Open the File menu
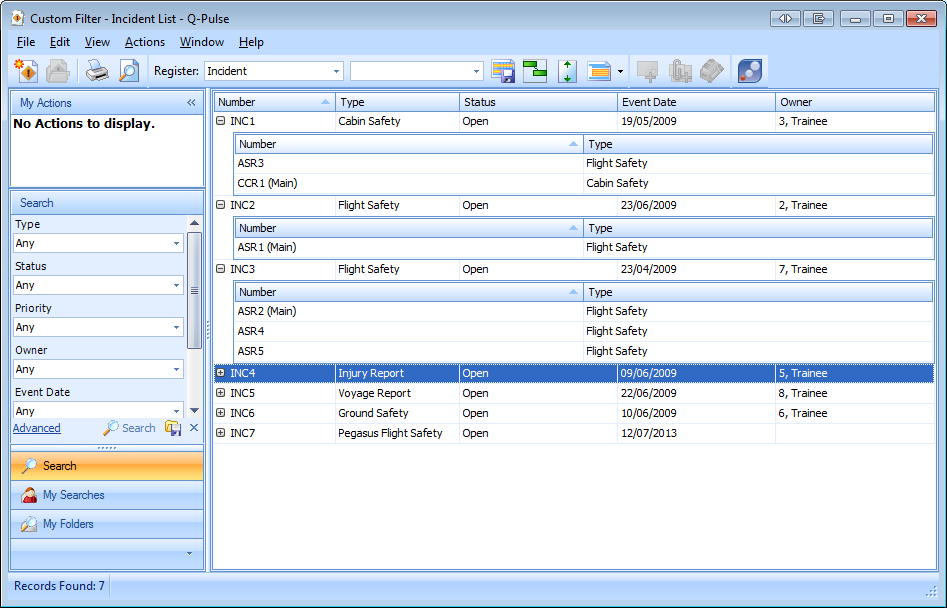 (x=26, y=42)
